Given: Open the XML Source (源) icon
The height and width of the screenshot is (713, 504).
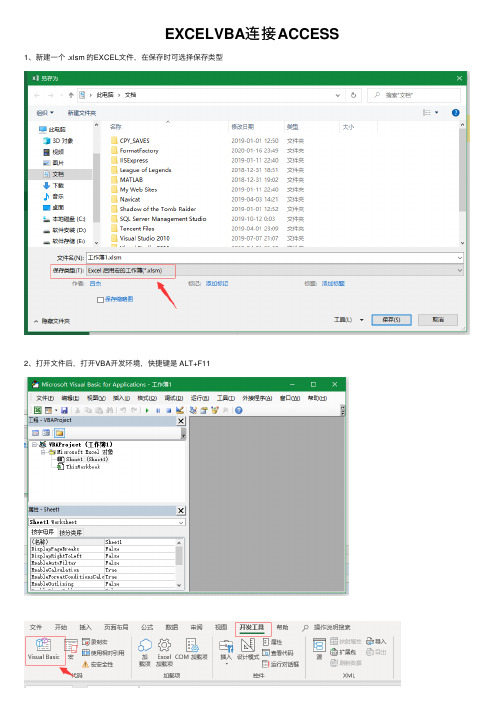Looking at the screenshot, I should point(319,645).
